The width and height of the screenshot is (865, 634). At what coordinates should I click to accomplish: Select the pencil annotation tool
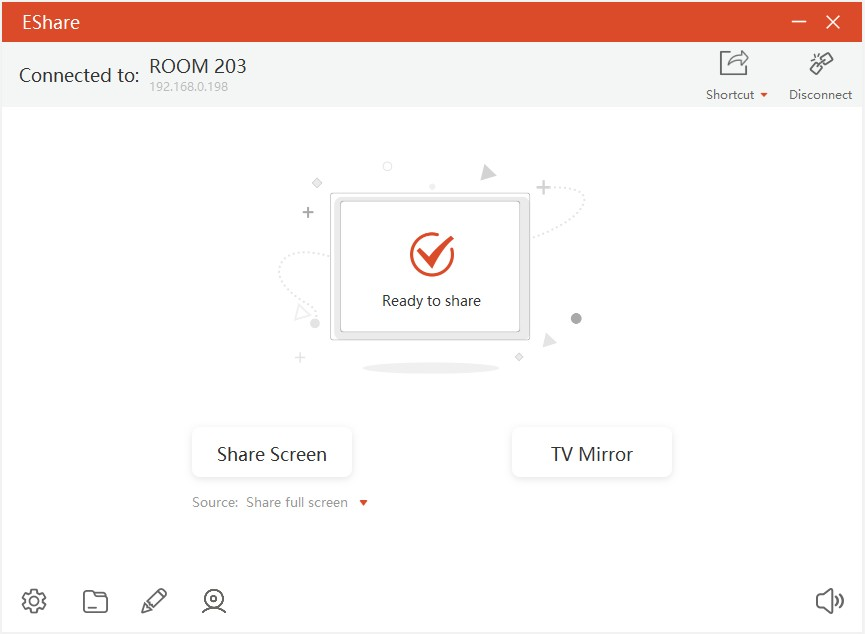click(x=154, y=601)
